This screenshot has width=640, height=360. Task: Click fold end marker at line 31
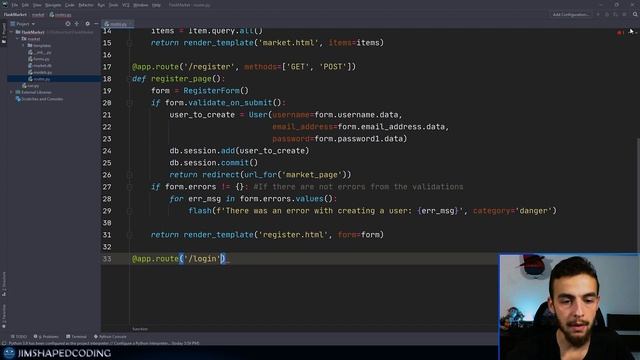(x=129, y=235)
